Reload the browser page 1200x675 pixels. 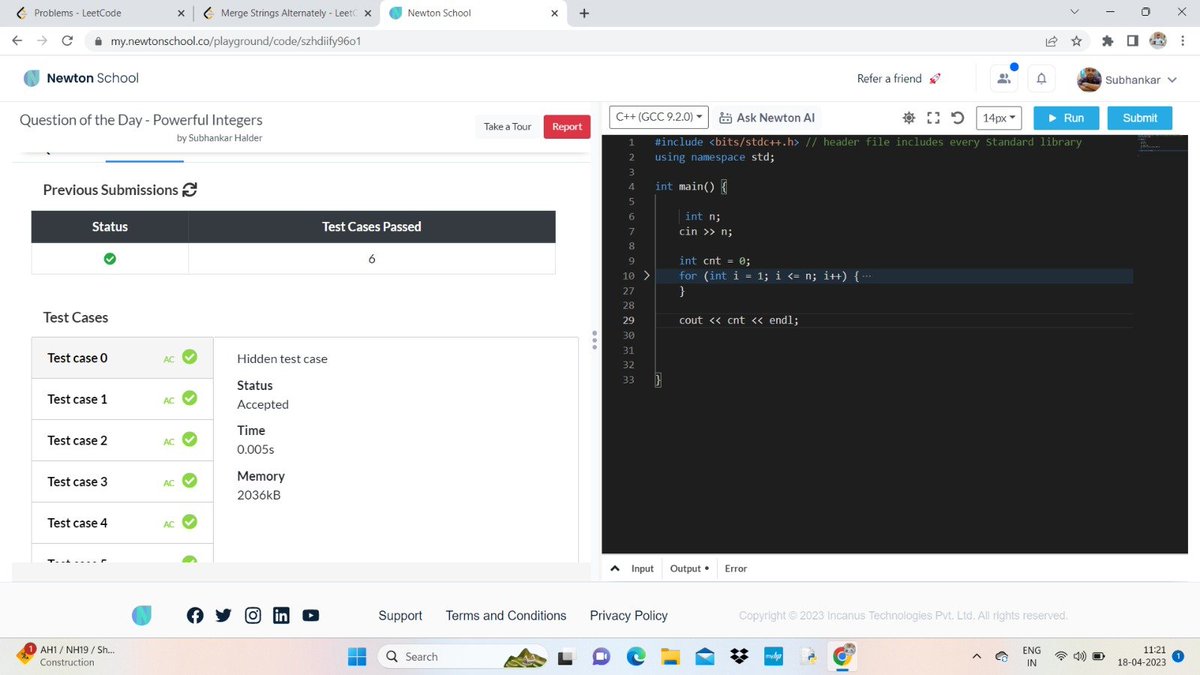pos(67,41)
